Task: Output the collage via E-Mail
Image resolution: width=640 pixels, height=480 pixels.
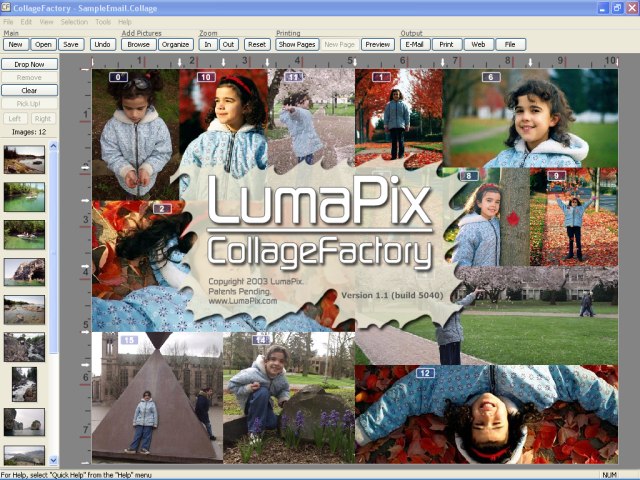Action: point(415,44)
